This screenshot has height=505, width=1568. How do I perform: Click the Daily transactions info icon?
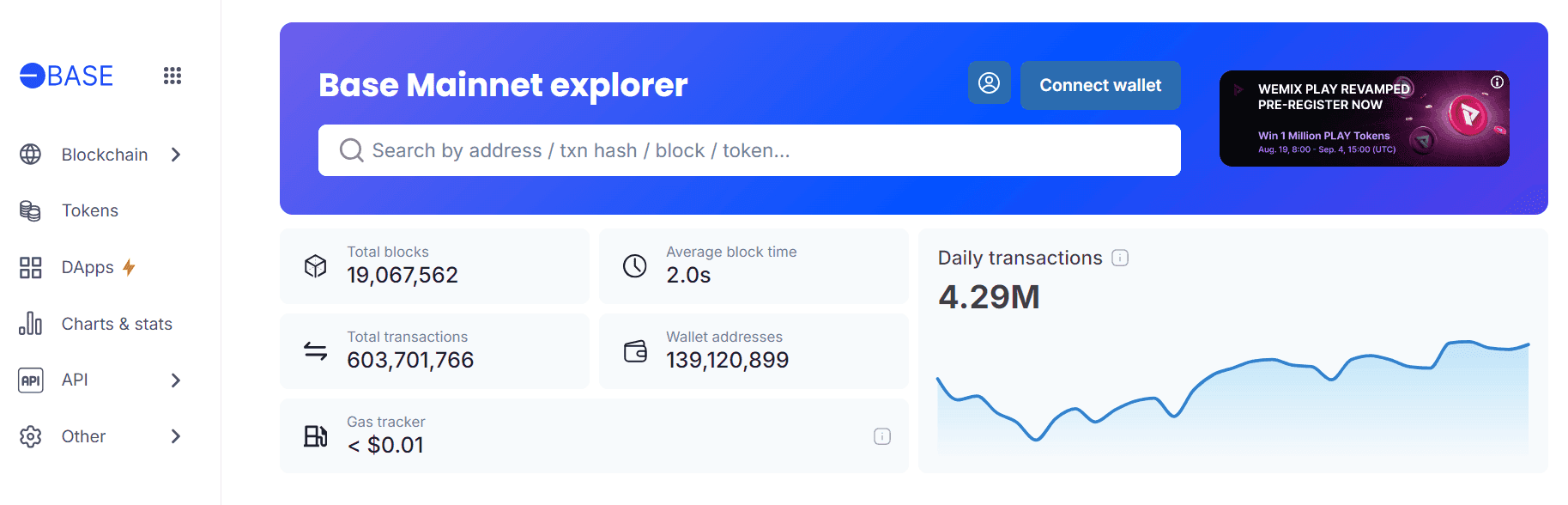pyautogui.click(x=1120, y=258)
